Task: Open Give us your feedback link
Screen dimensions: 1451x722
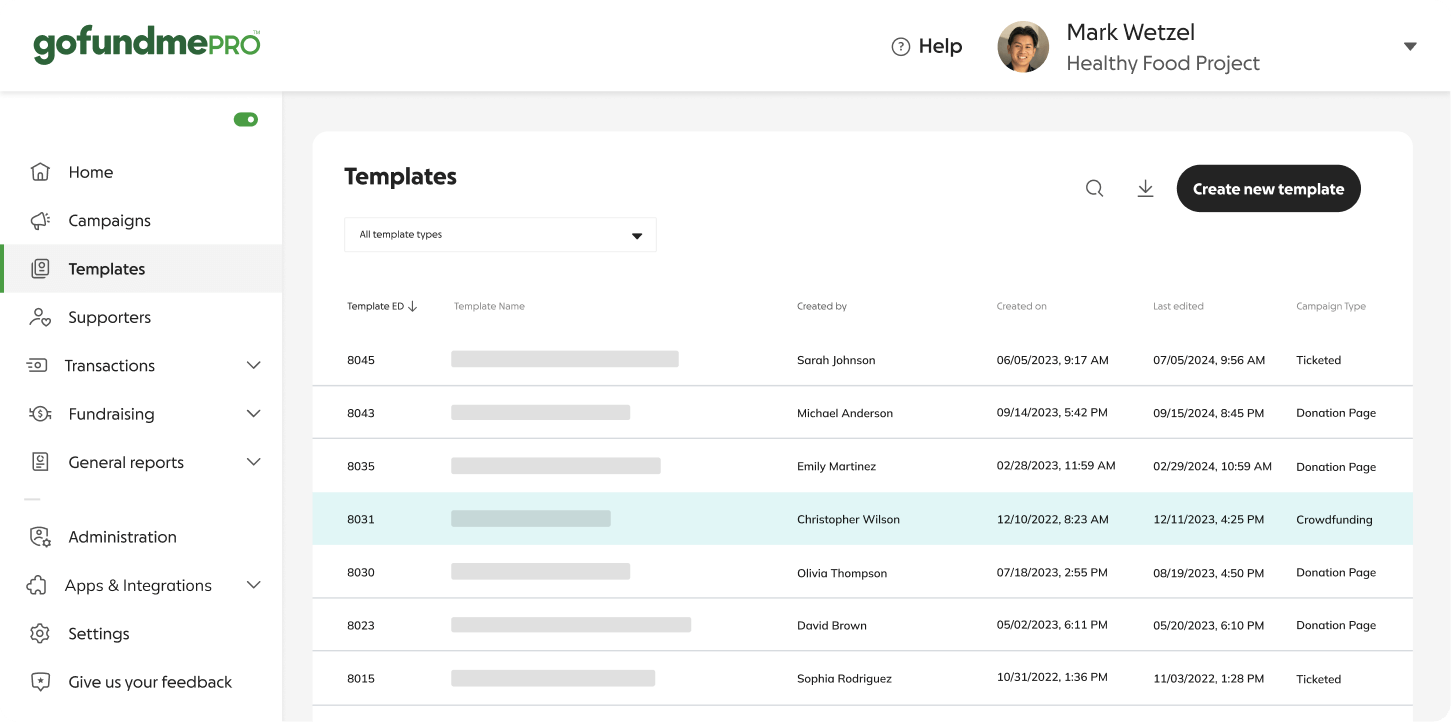Action: point(150,682)
